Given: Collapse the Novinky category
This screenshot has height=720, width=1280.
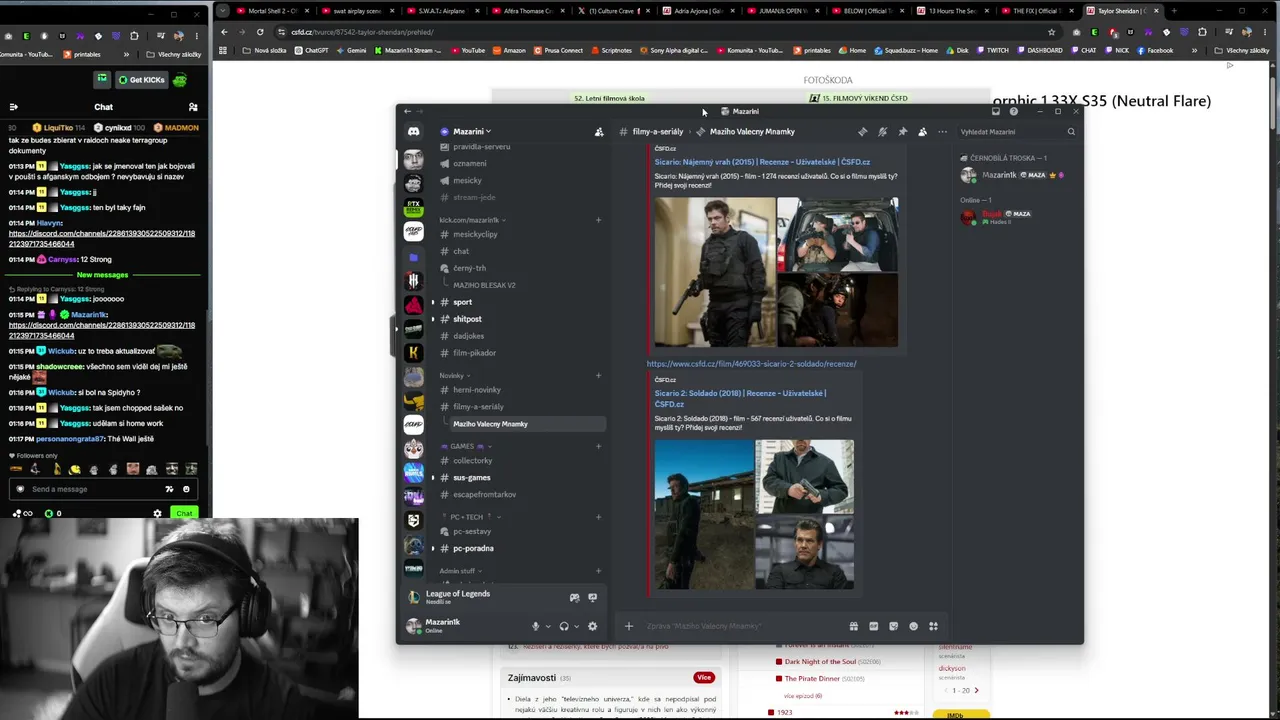Looking at the screenshot, I should [455, 376].
